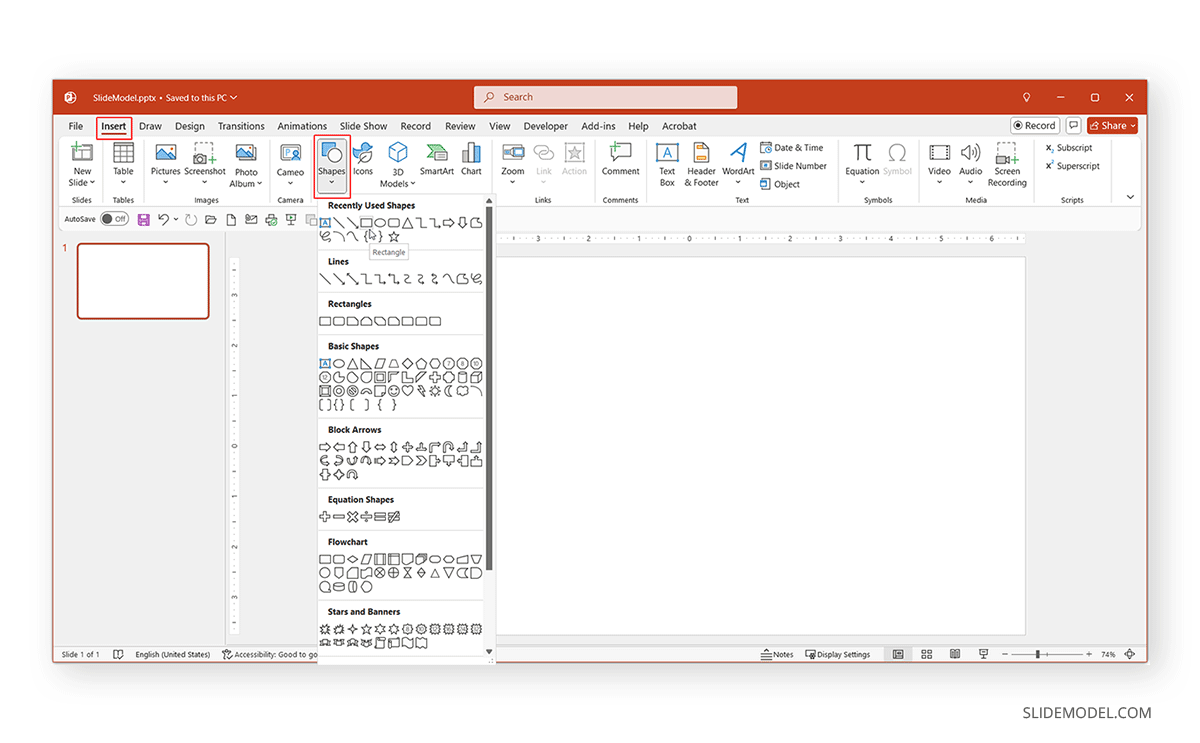
Task: Toggle AutoSave on
Action: (x=113, y=218)
